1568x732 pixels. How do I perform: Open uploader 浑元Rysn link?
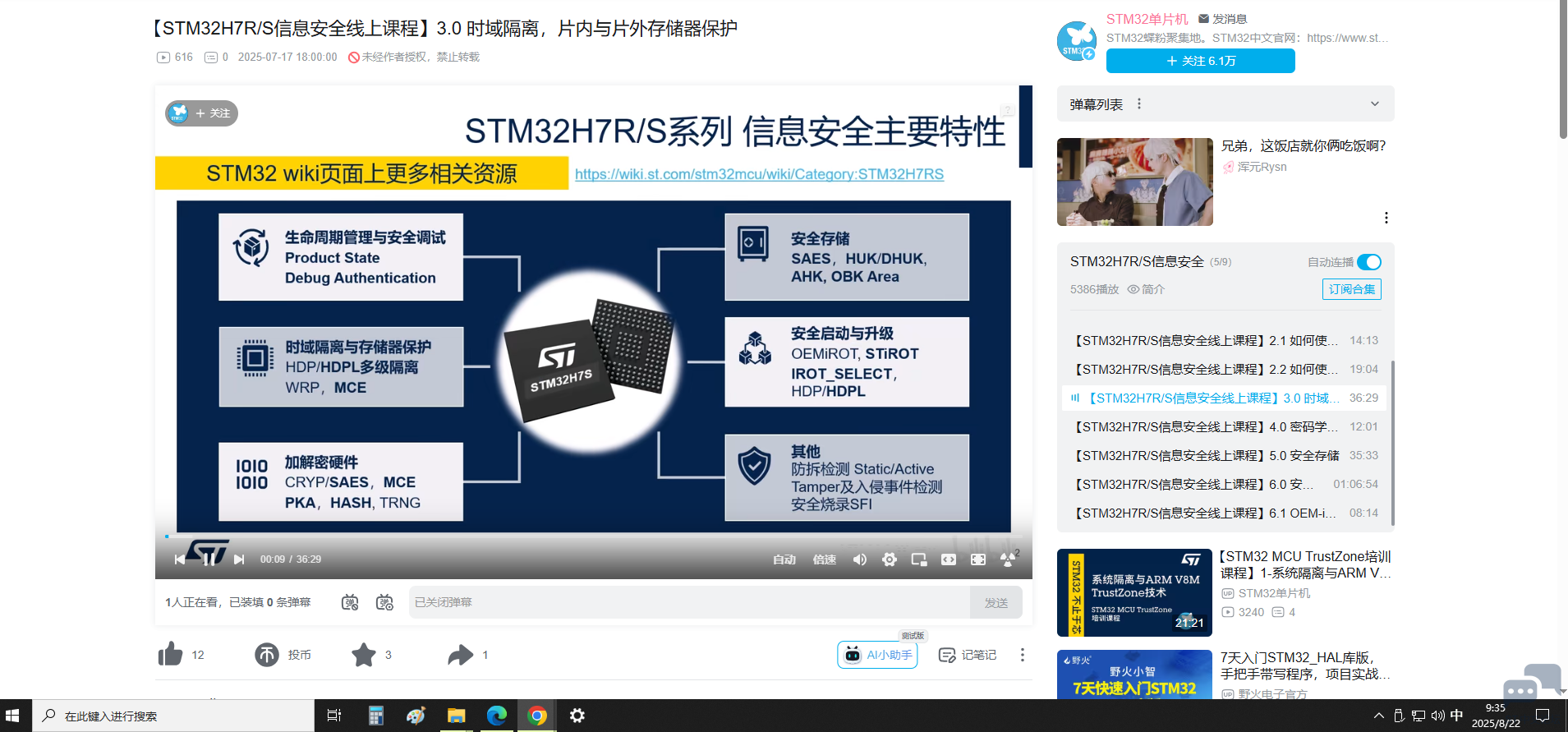pyautogui.click(x=1262, y=167)
